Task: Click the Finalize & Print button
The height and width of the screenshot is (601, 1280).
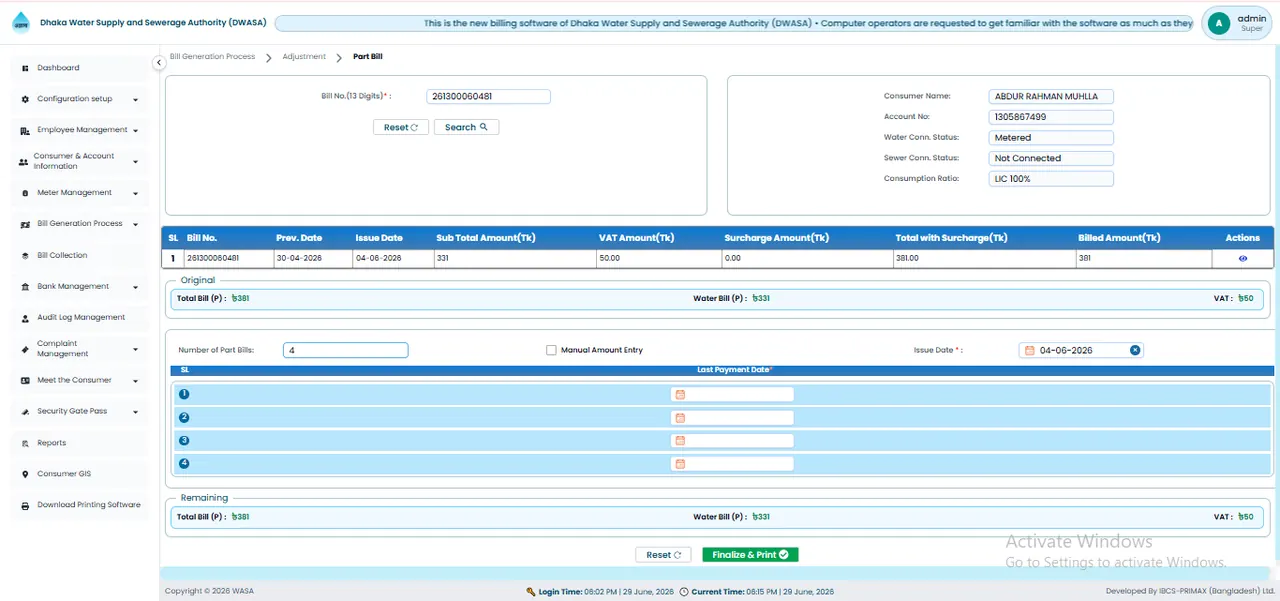Action: [x=750, y=555]
